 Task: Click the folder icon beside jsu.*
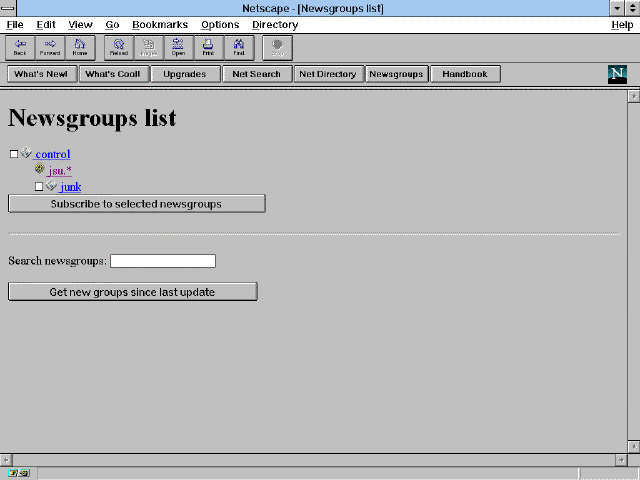[x=40, y=168]
